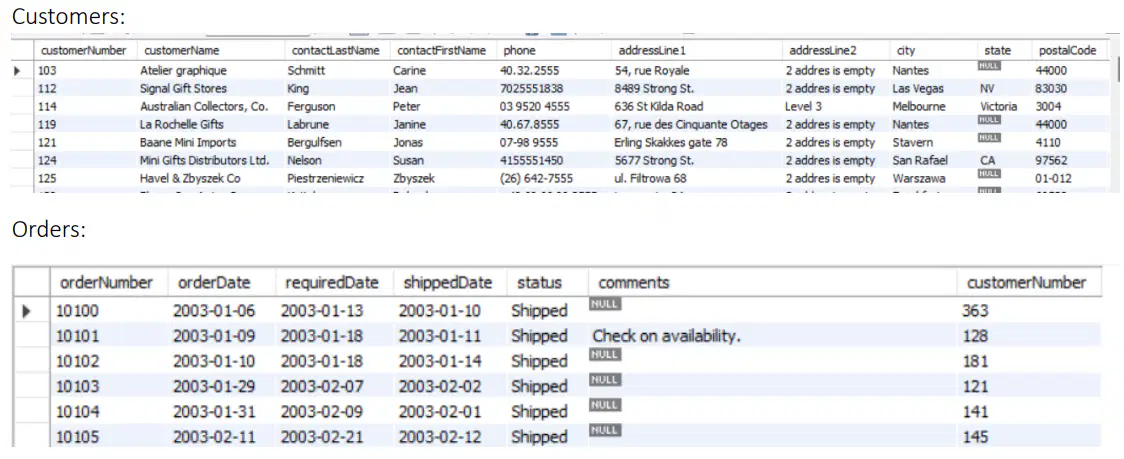This screenshot has width=1124, height=459.
Task: Select the city 'Las Vegas'
Action: tap(918, 88)
